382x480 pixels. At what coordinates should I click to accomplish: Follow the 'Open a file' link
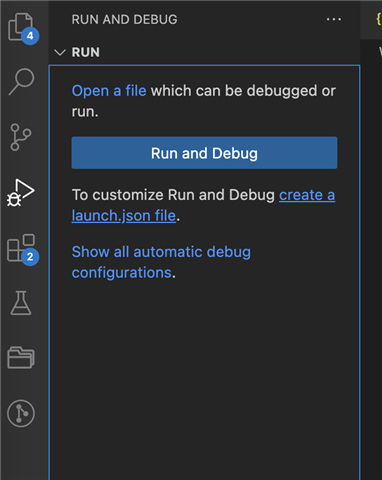click(x=109, y=91)
